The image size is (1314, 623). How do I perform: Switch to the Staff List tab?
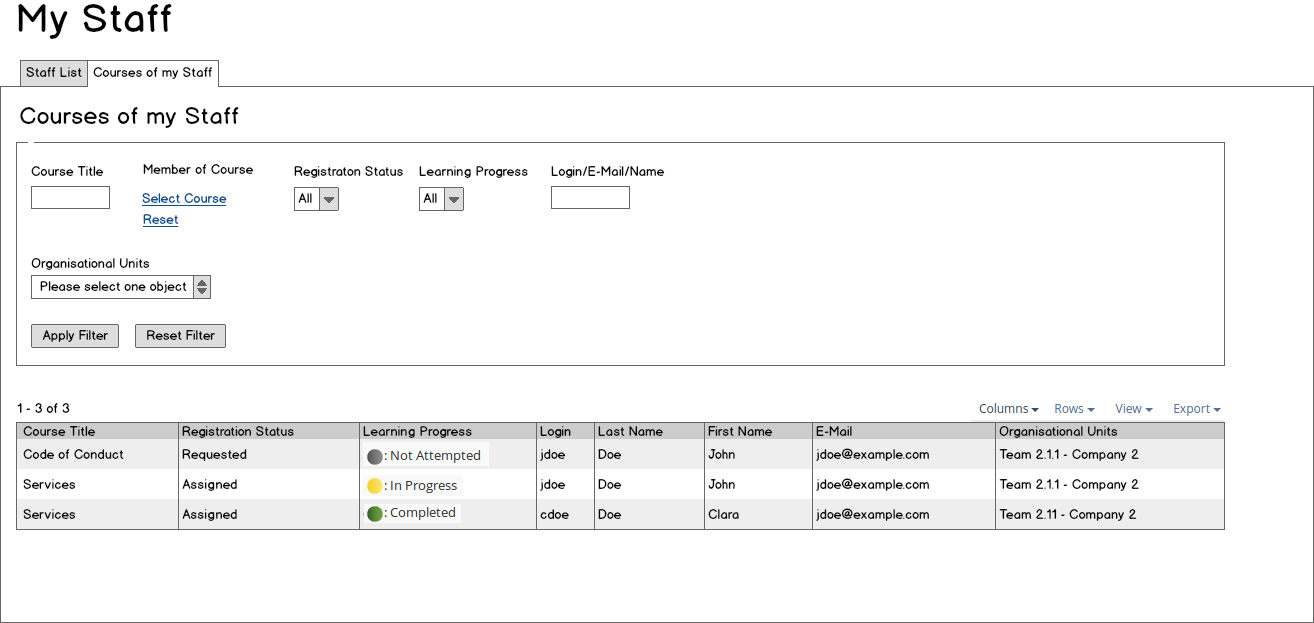click(54, 73)
